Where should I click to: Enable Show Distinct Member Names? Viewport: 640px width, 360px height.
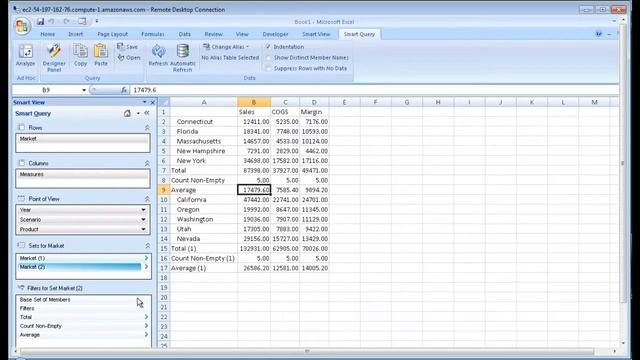[x=268, y=58]
